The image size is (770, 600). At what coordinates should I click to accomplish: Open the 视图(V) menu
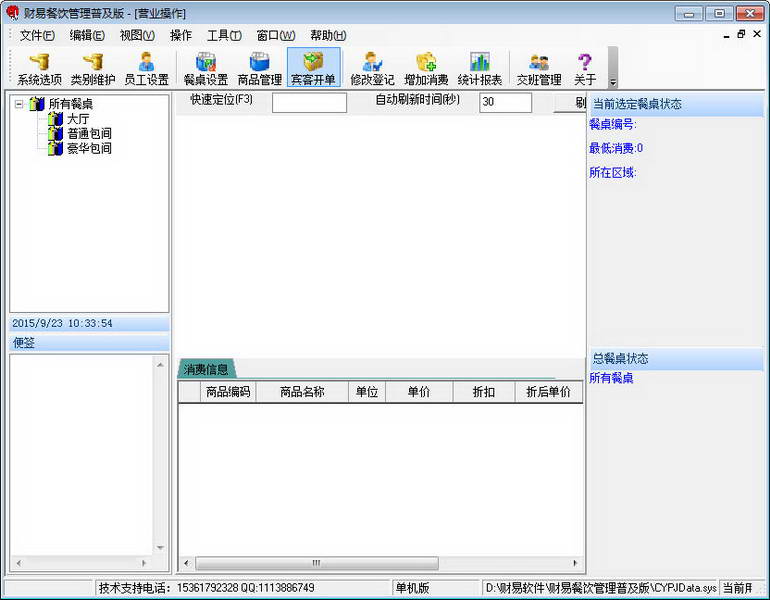(x=137, y=35)
